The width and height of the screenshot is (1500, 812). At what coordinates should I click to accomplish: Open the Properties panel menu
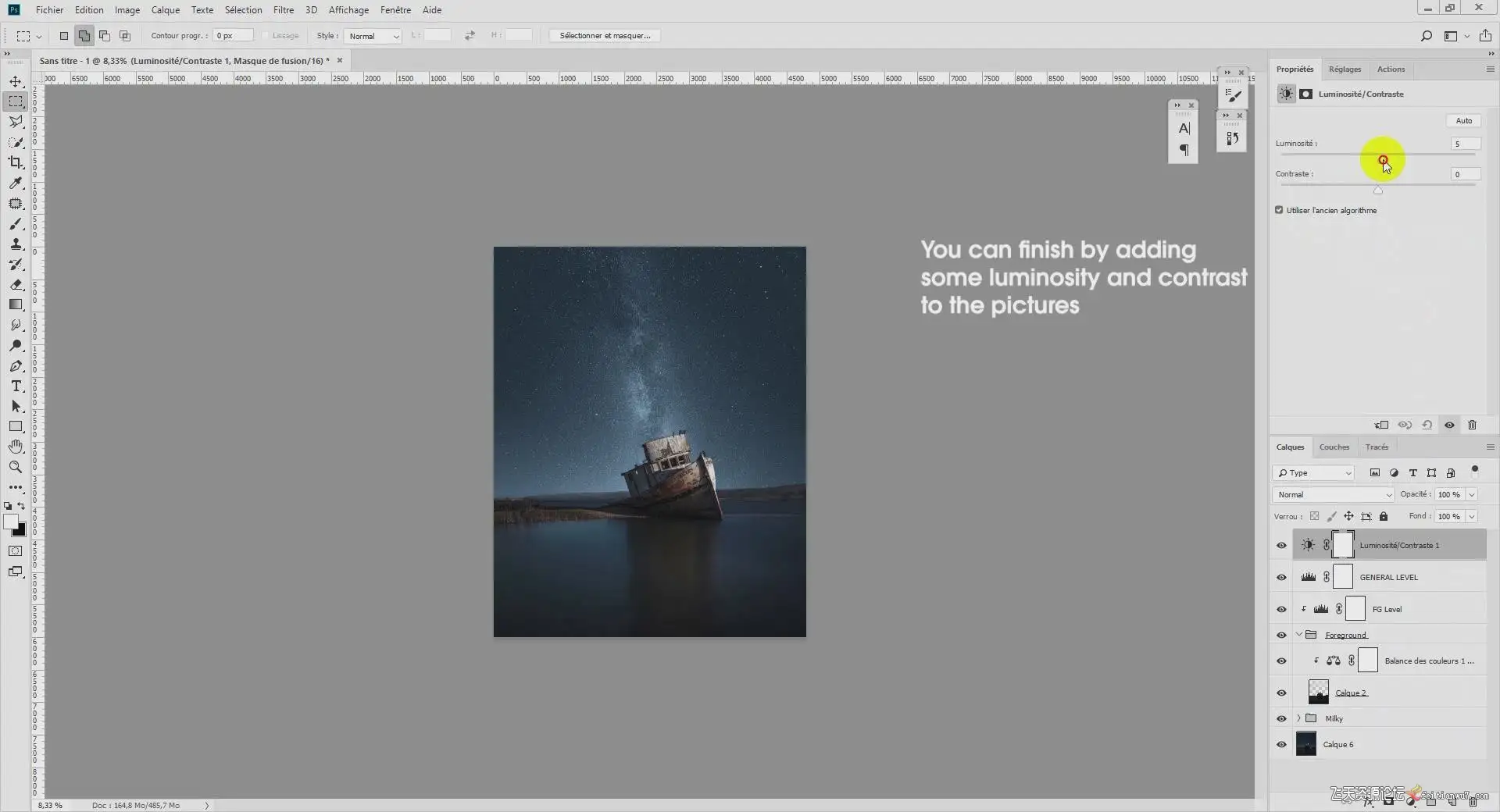tap(1490, 69)
